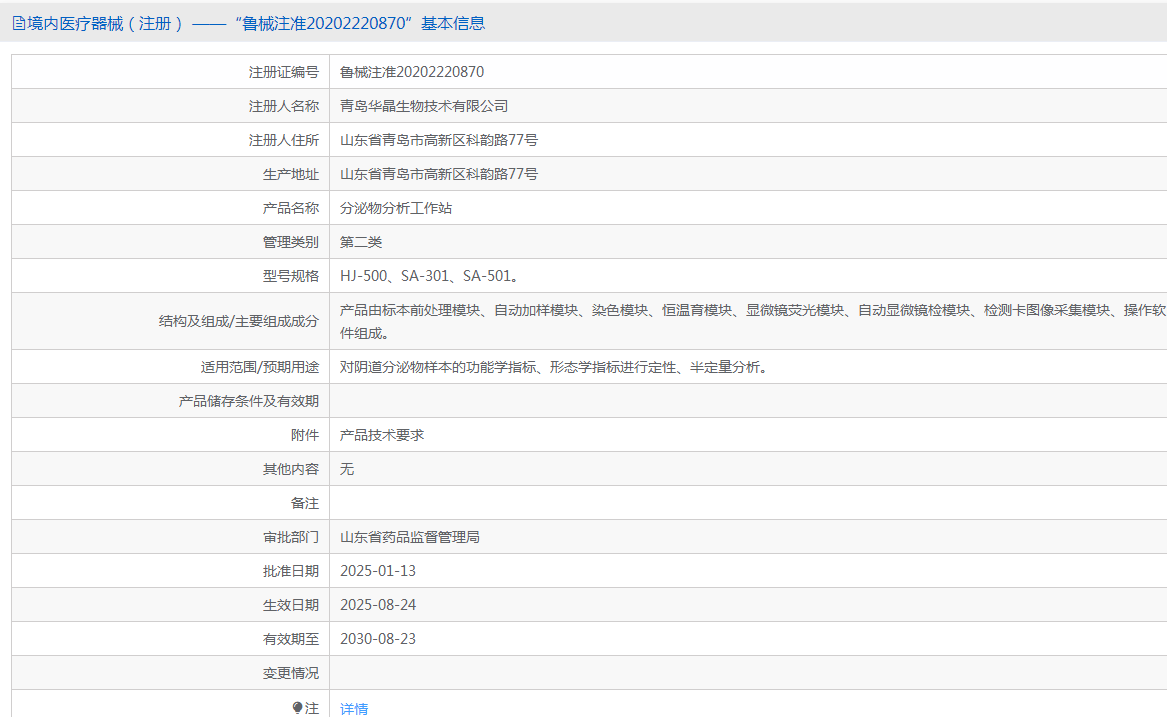Click the 适用范围/预期用途 label
The height and width of the screenshot is (717, 1167).
tap(260, 367)
